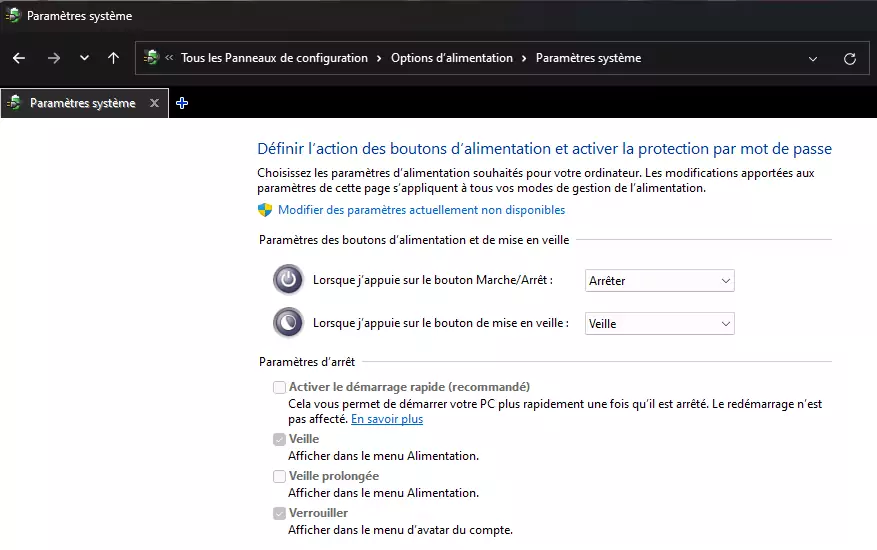Refresh the current page
Screen dimensions: 877x550
pyautogui.click(x=850, y=59)
